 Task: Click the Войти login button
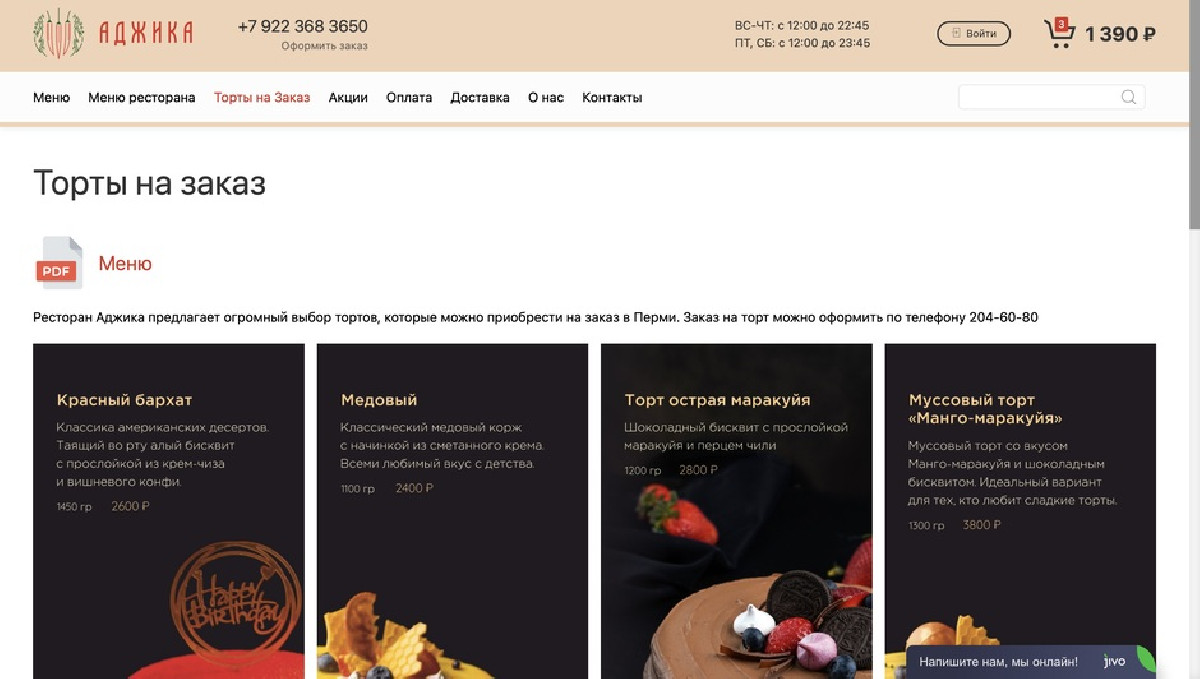point(974,34)
